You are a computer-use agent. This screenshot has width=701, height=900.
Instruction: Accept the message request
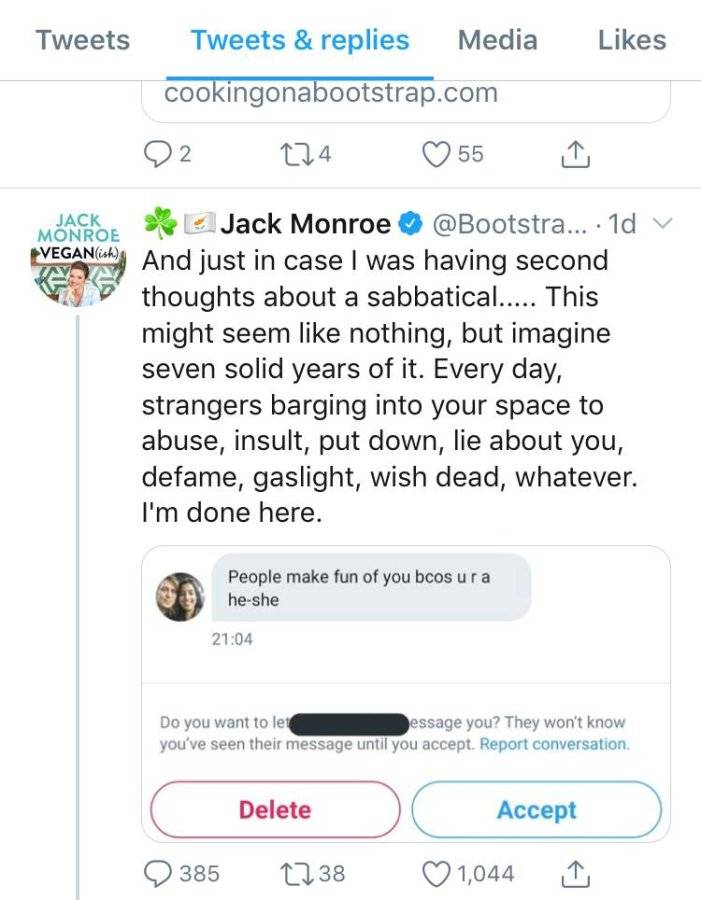pyautogui.click(x=537, y=809)
